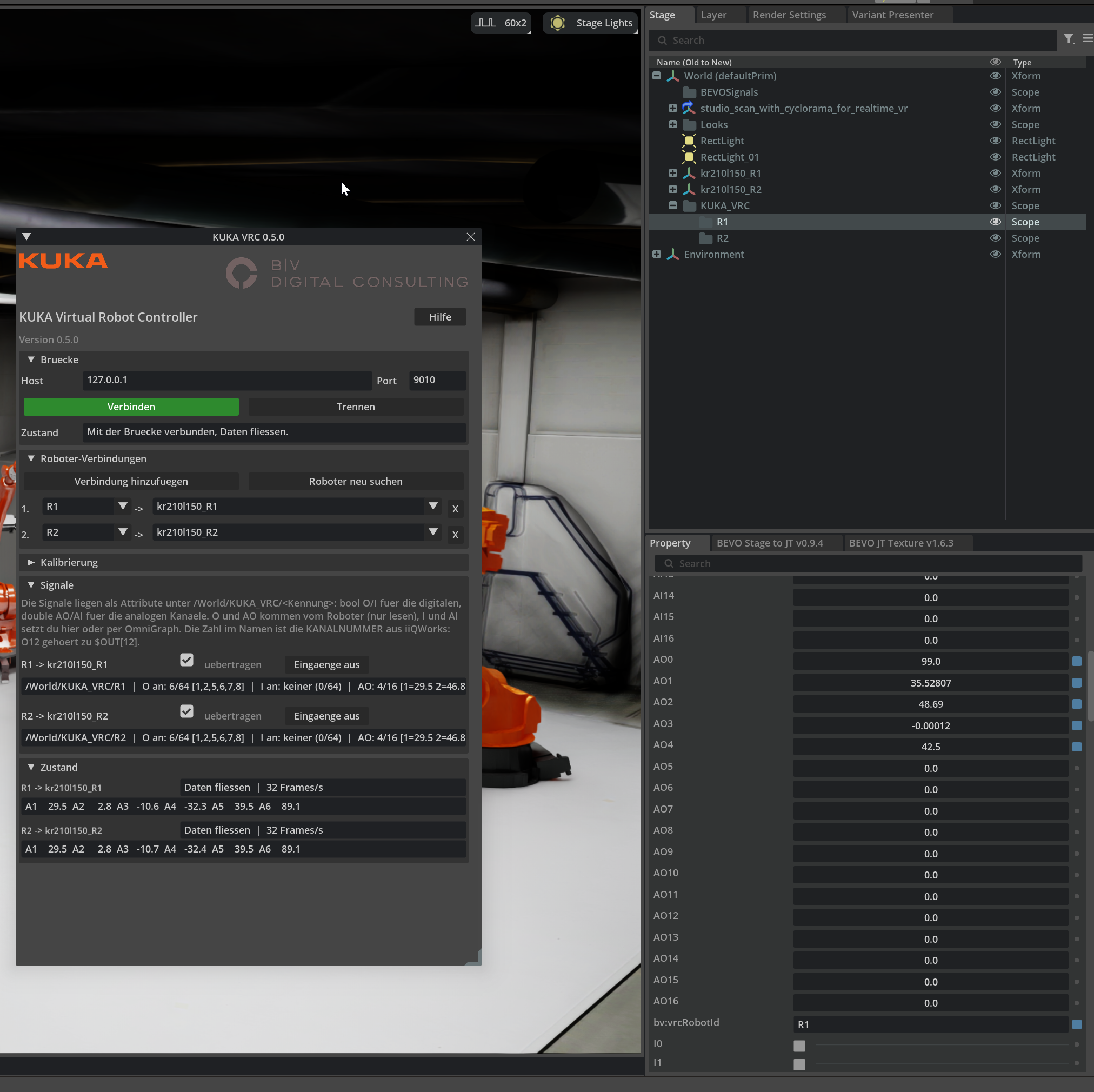Expand the Kalibrierung section
Viewport: 1094px width, 1092px height.
coord(31,562)
